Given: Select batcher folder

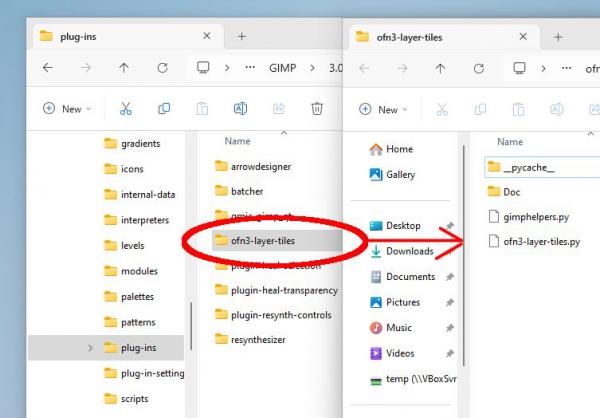Looking at the screenshot, I should pos(239,191).
